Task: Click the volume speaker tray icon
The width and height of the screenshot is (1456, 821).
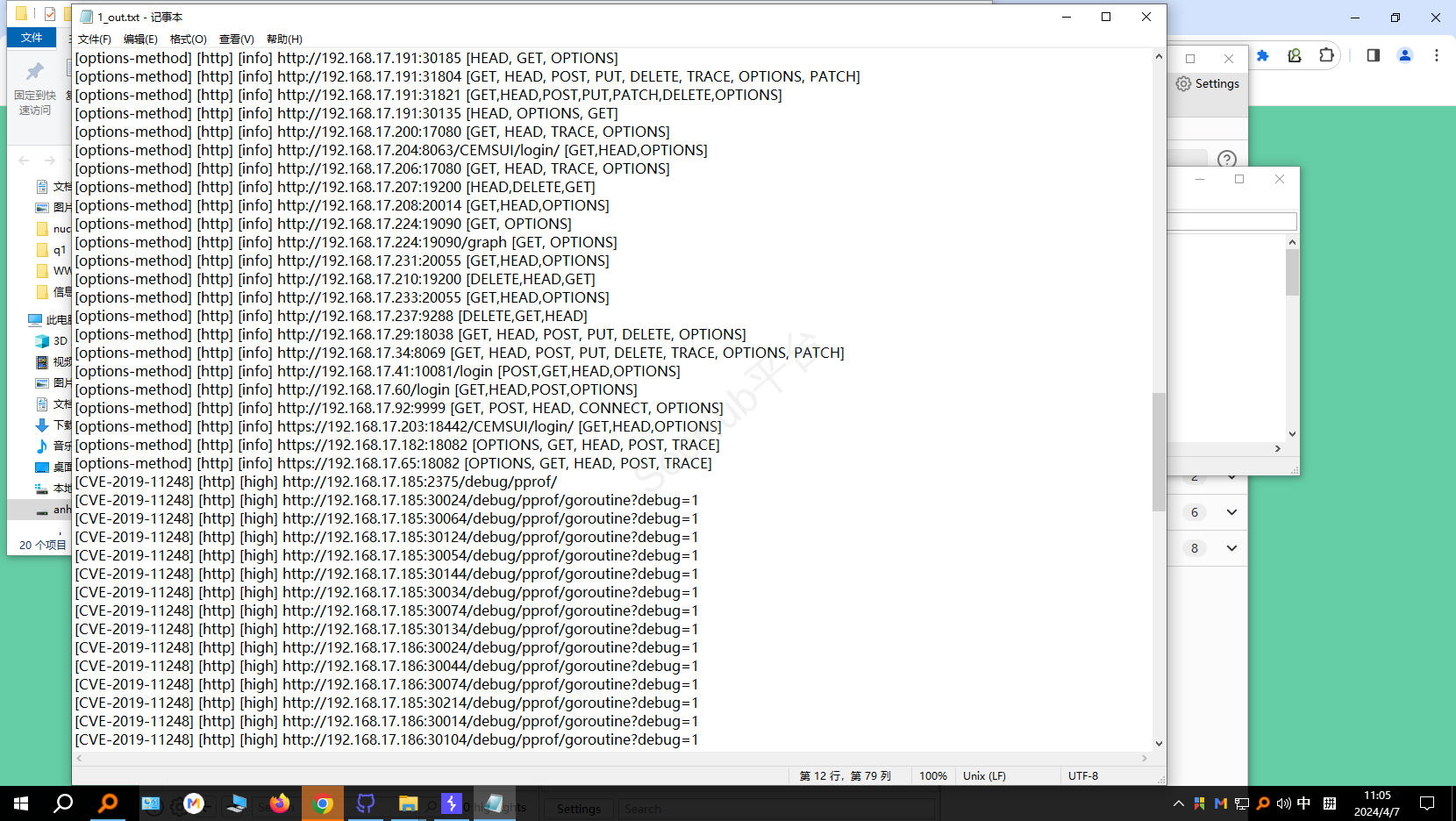Action: (1283, 803)
